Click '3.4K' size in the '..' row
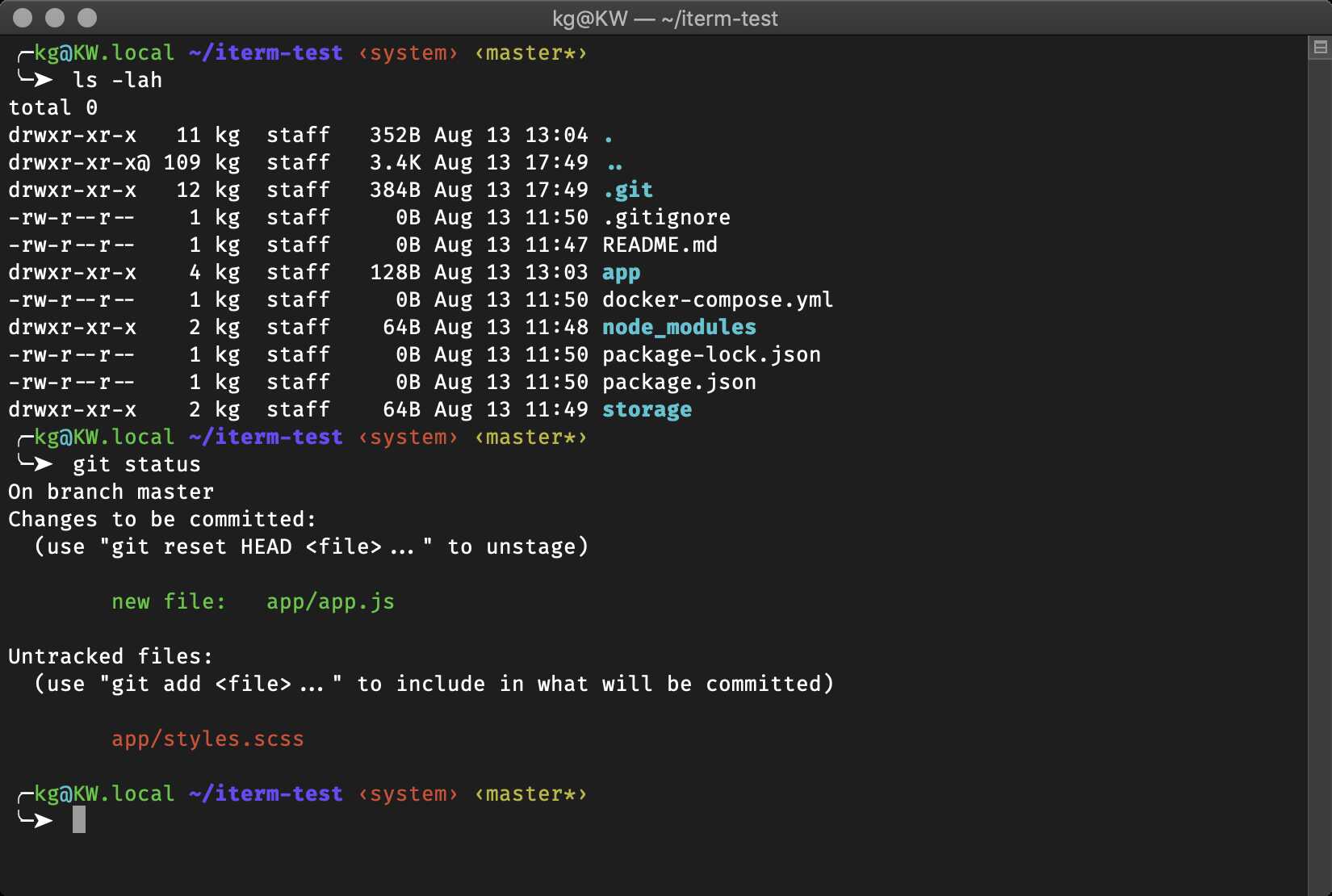The width and height of the screenshot is (1332, 896). [x=396, y=162]
